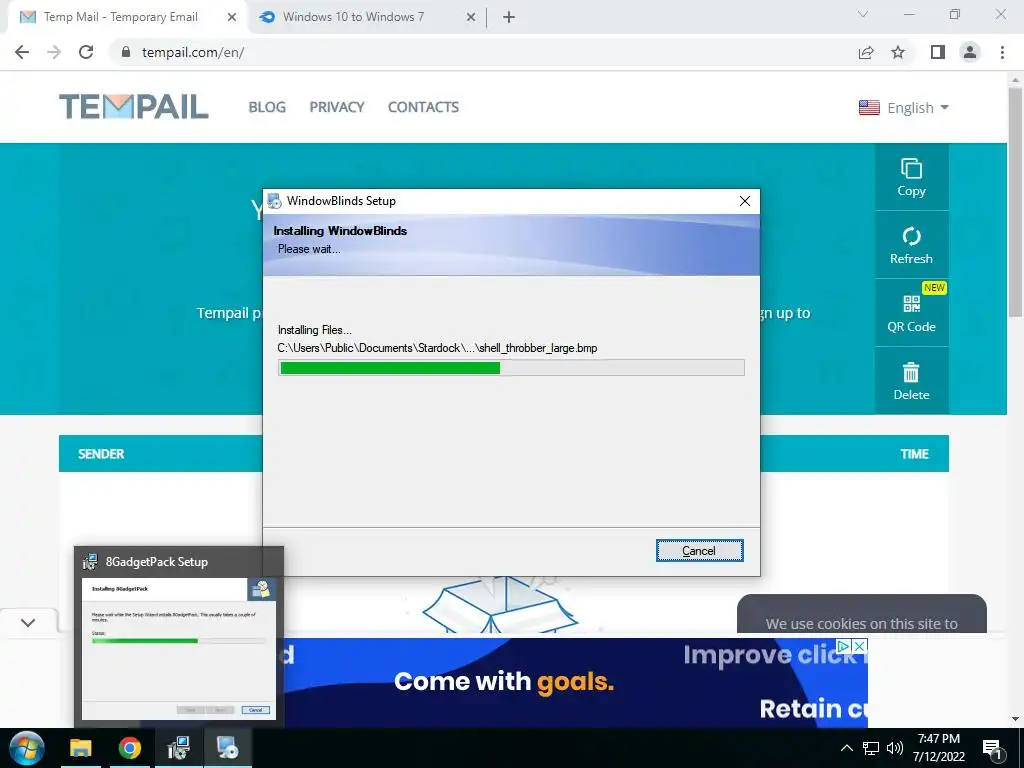Open the BLOG menu link
The height and width of the screenshot is (768, 1024).
click(267, 107)
